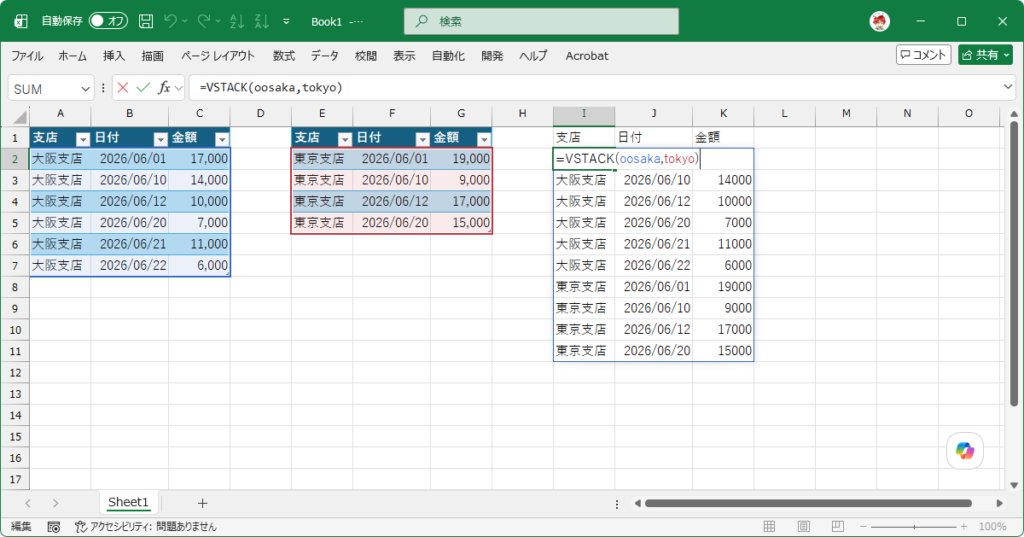Expand the formula bar chevron
Image resolution: width=1024 pixels, height=537 pixels.
tap(1008, 87)
